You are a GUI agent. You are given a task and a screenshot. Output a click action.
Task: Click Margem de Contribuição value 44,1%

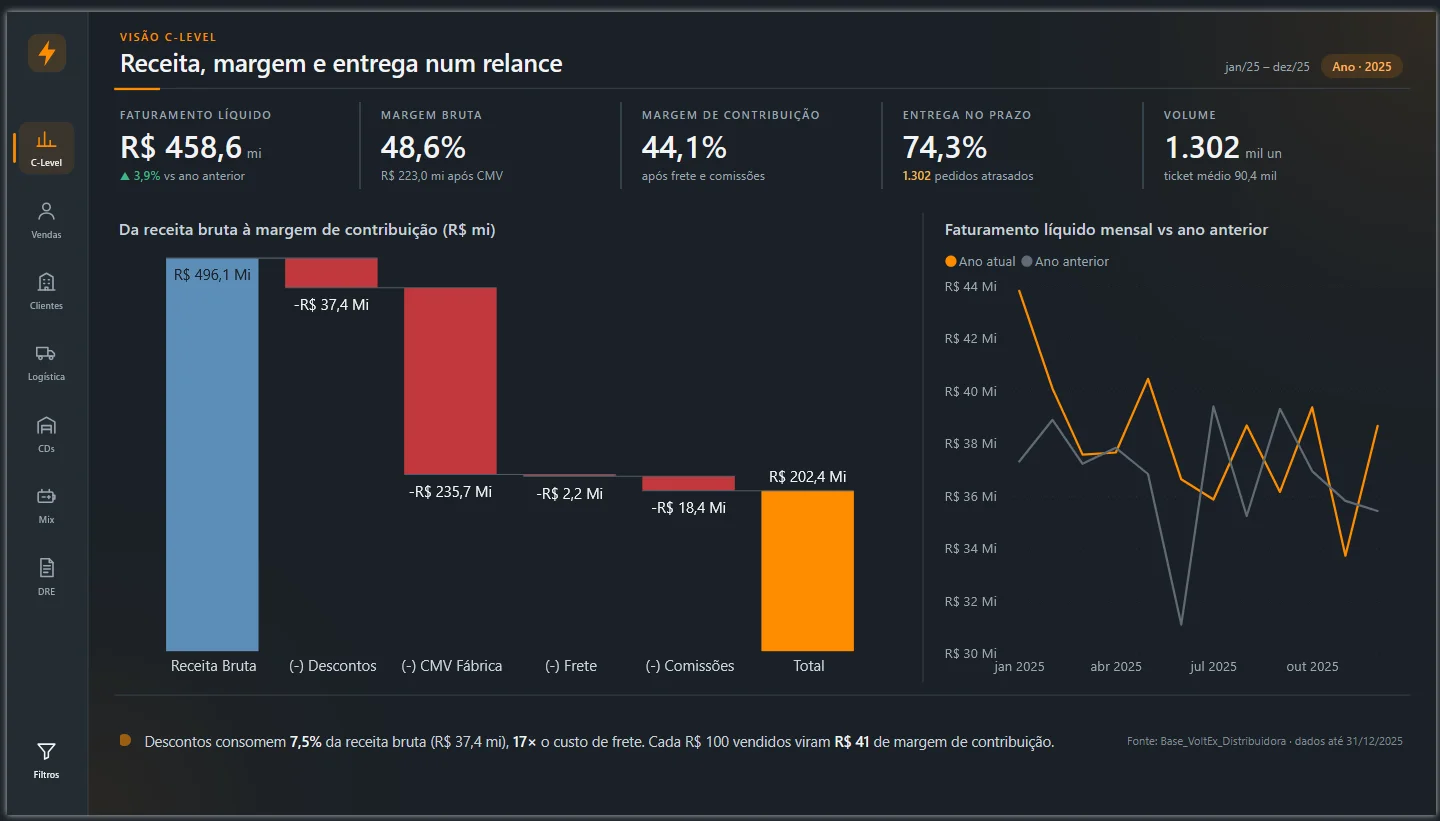pyautogui.click(x=684, y=147)
